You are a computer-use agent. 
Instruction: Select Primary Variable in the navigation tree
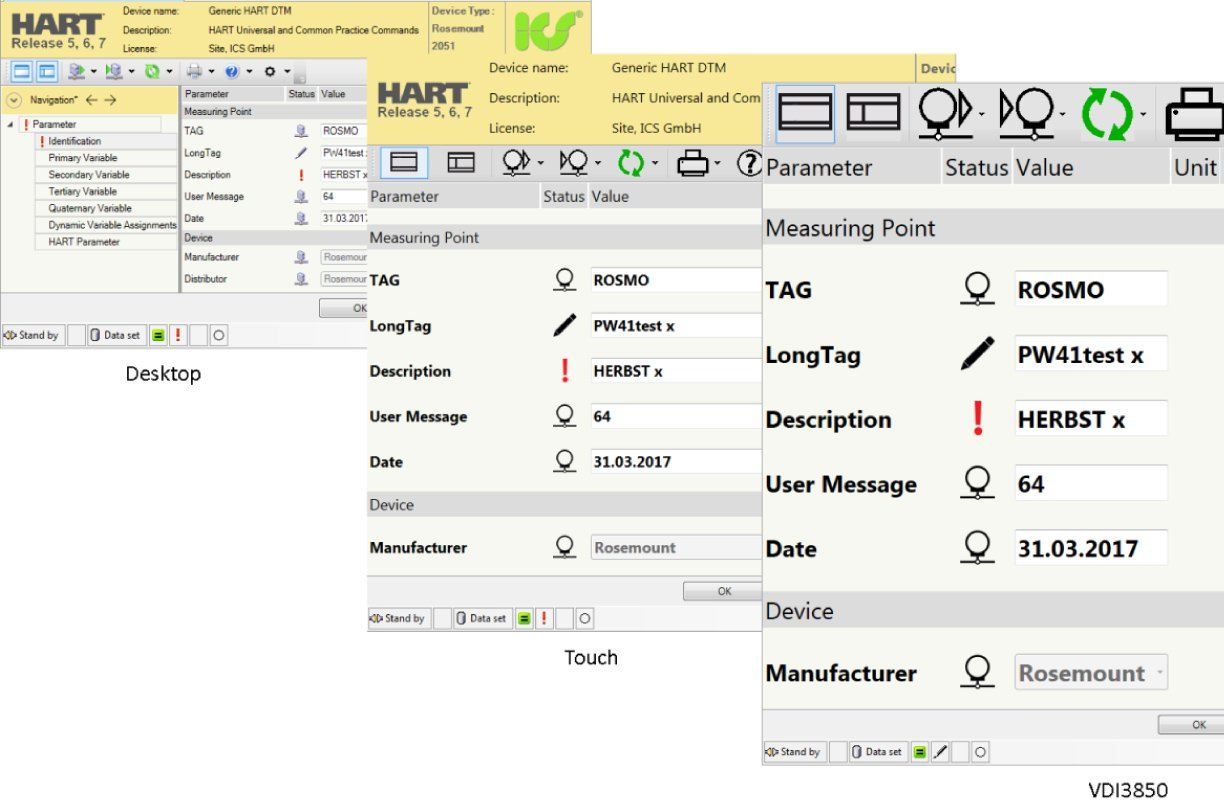coord(83,158)
